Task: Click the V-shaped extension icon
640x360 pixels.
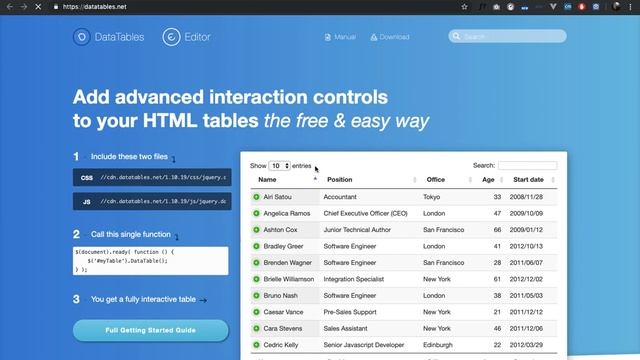Action: coord(553,7)
